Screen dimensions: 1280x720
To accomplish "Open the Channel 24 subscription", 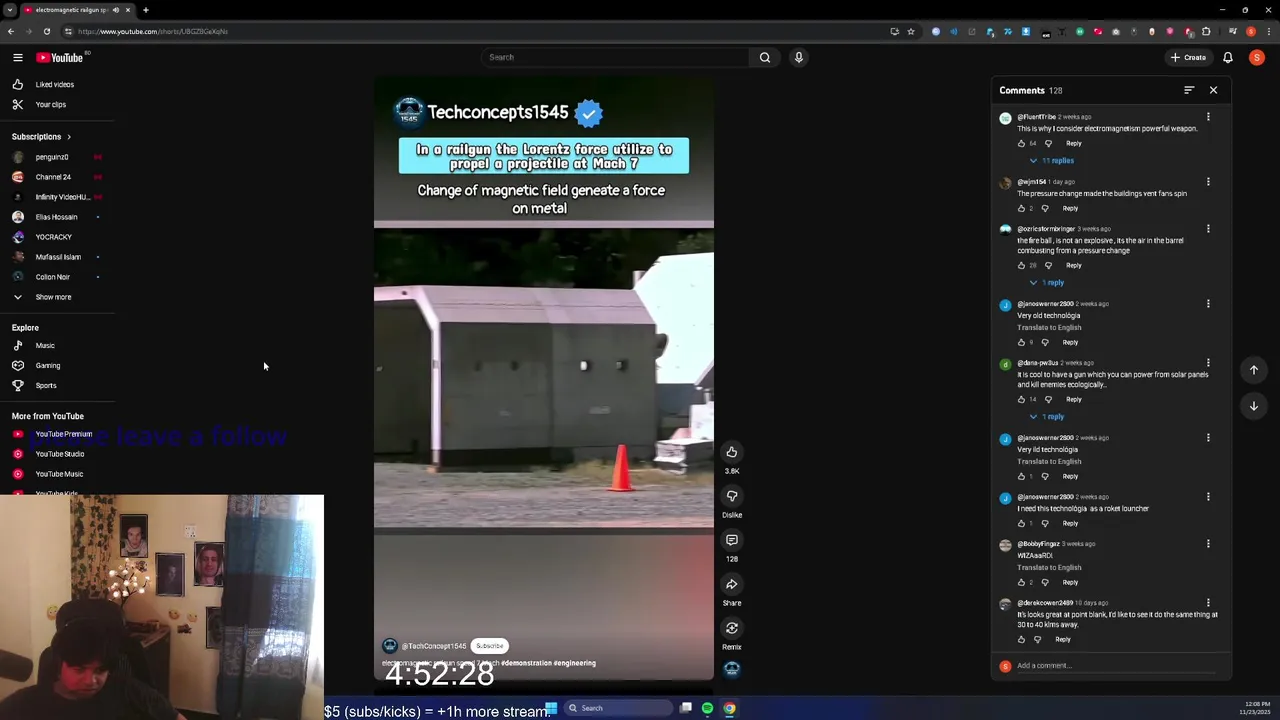I will [57, 177].
